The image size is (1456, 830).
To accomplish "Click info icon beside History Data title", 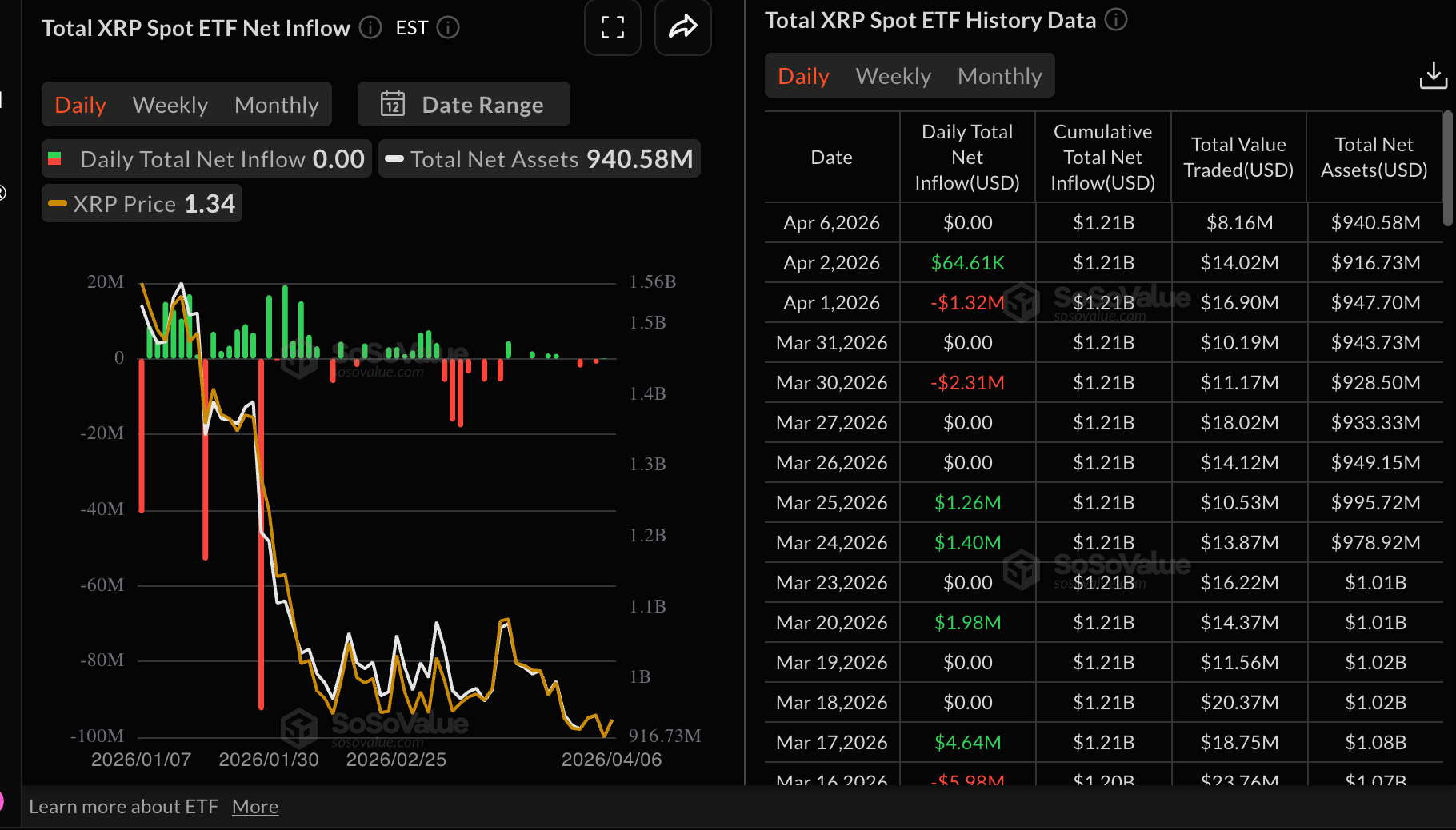I will point(1116,19).
